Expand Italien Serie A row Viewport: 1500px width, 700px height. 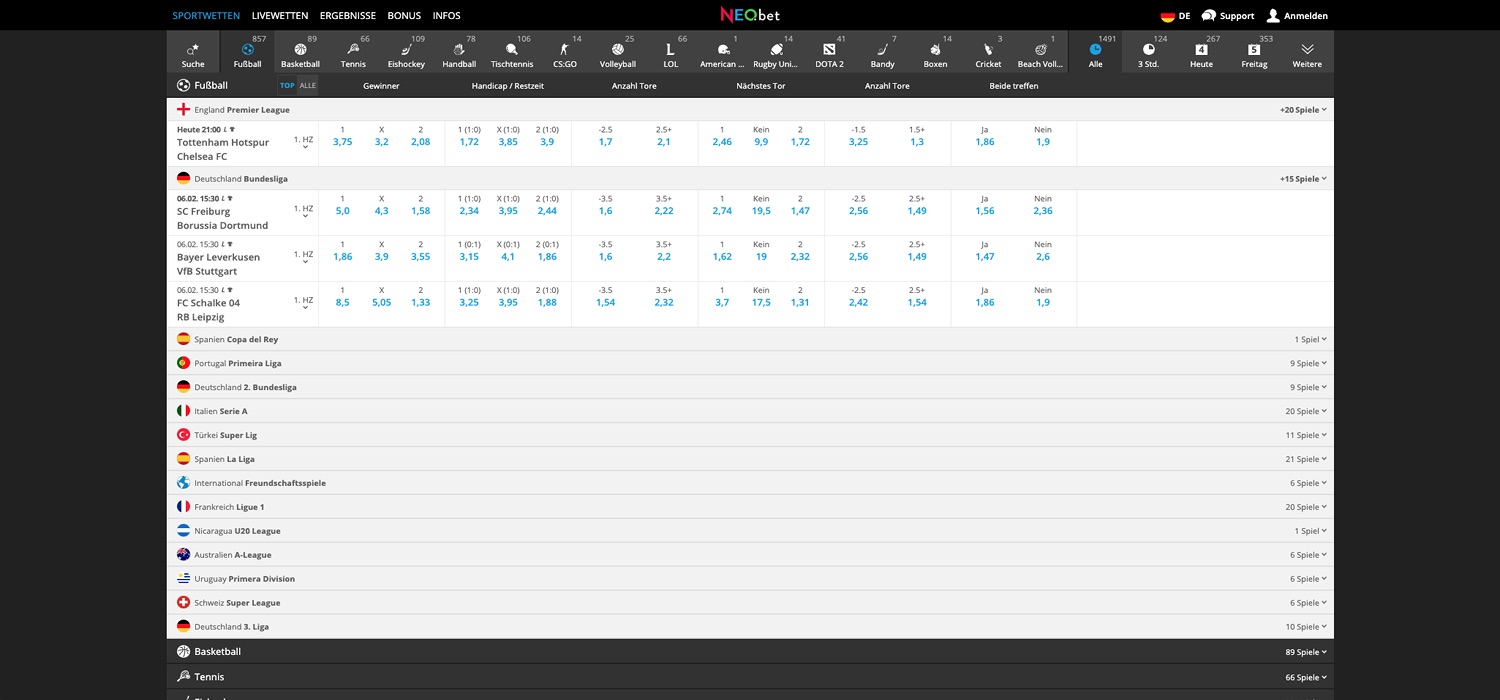(x=750, y=411)
